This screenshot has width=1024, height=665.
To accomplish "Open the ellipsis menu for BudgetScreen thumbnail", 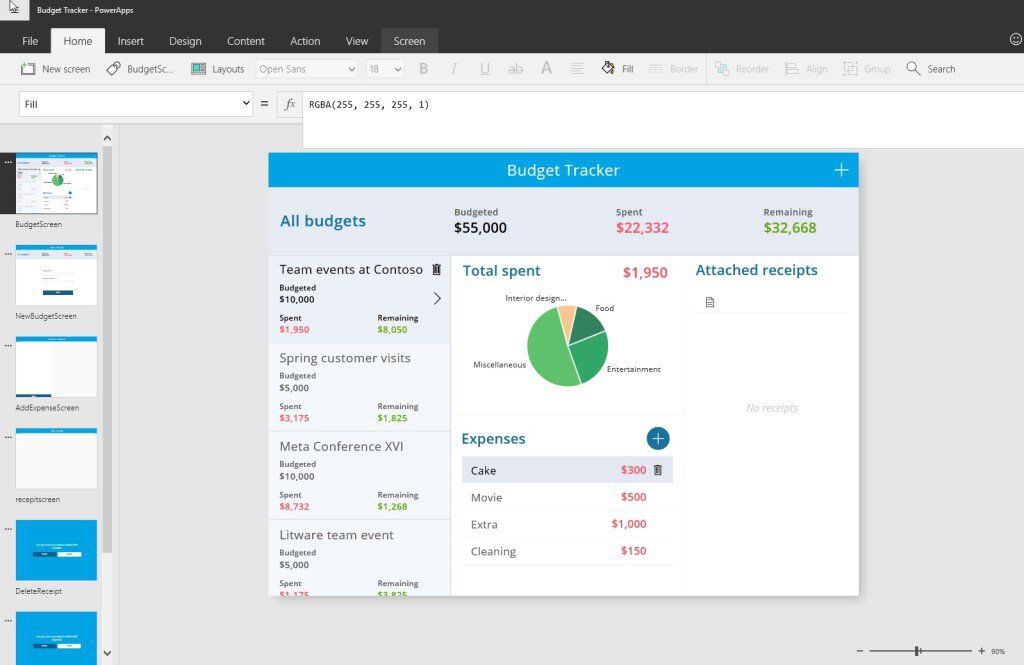I will pos(8,162).
